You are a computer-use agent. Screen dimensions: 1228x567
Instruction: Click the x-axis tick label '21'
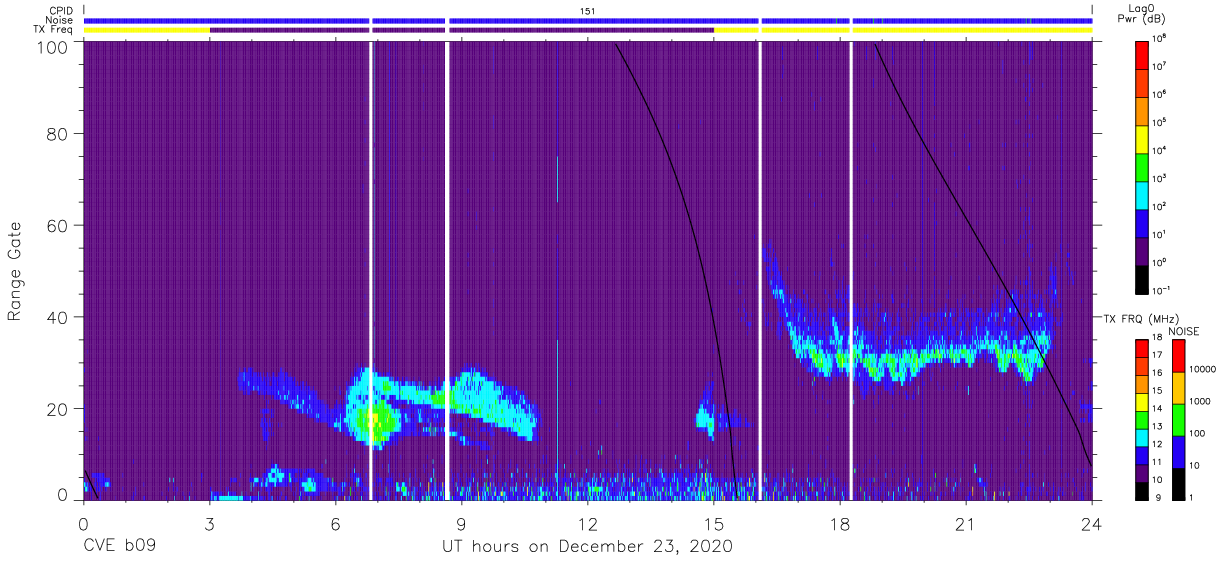[x=965, y=524]
